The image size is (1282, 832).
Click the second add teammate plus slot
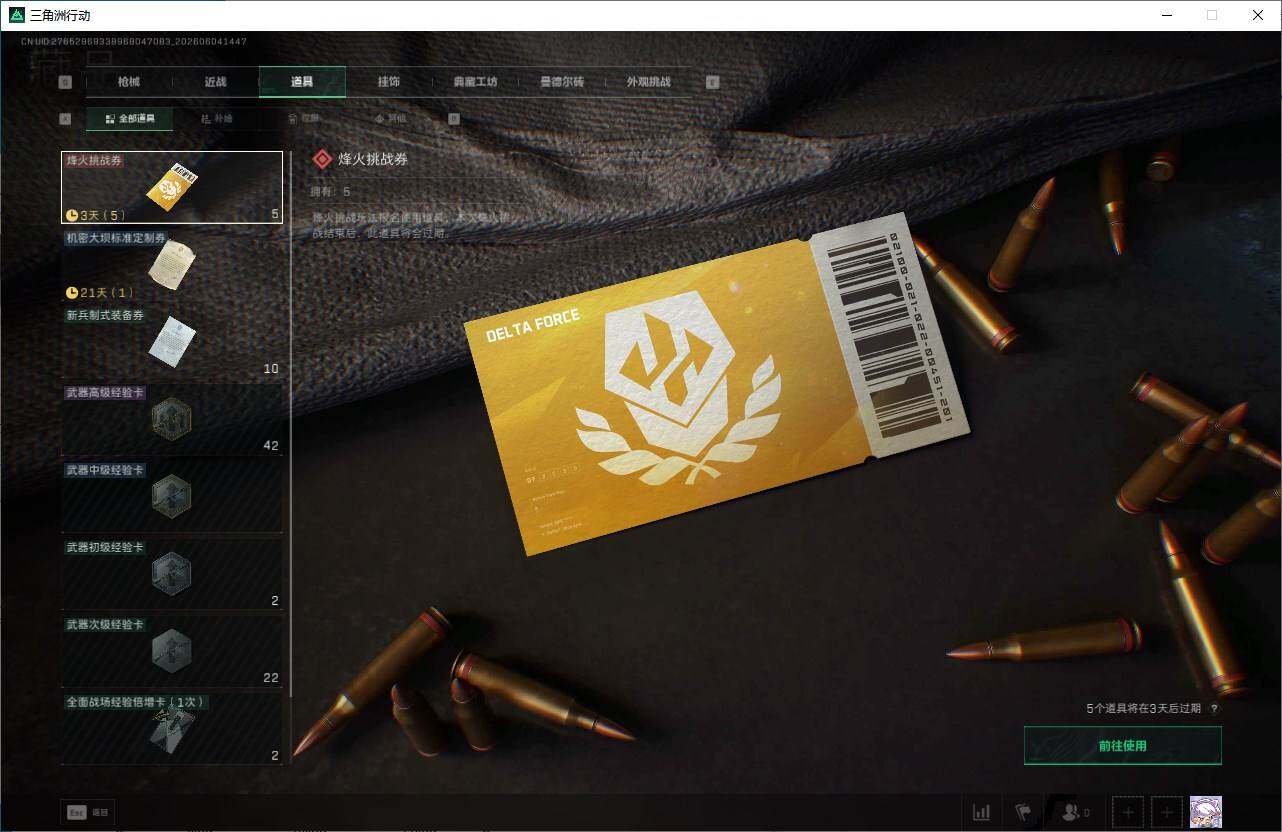pyautogui.click(x=1167, y=812)
